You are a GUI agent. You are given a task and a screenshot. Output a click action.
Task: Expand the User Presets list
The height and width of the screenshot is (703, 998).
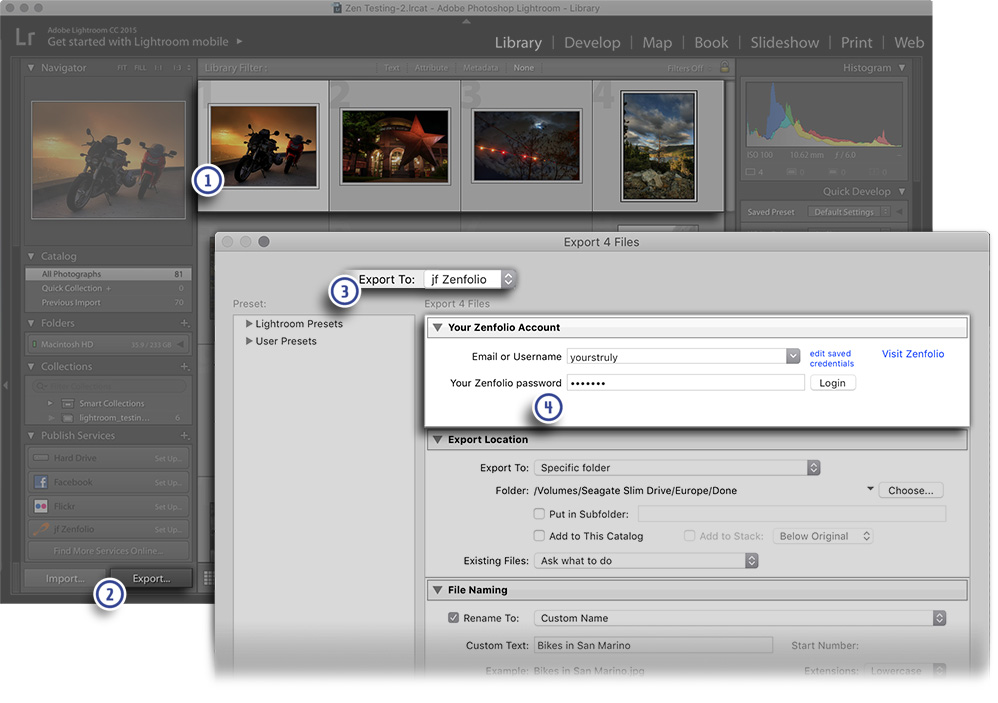(249, 341)
